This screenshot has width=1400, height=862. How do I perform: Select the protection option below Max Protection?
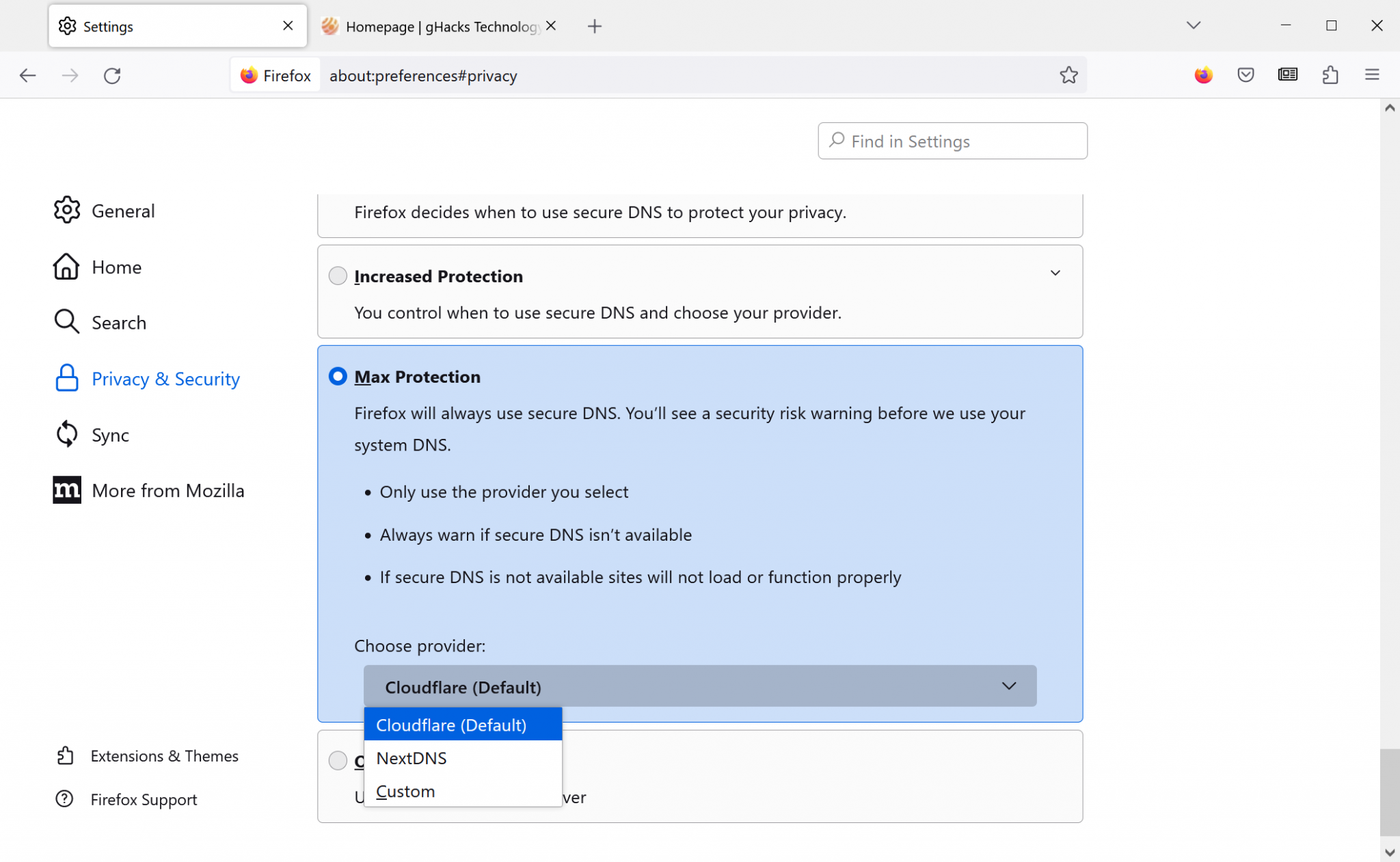tap(337, 760)
